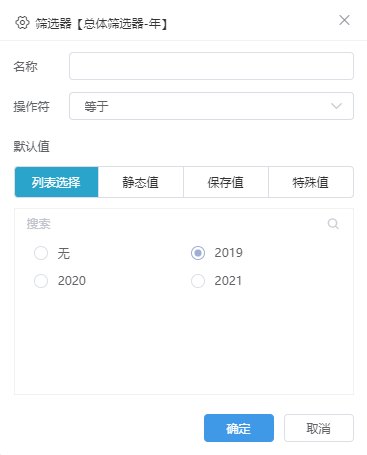Cancel using the 取消 button
367x455 pixels.
319,428
